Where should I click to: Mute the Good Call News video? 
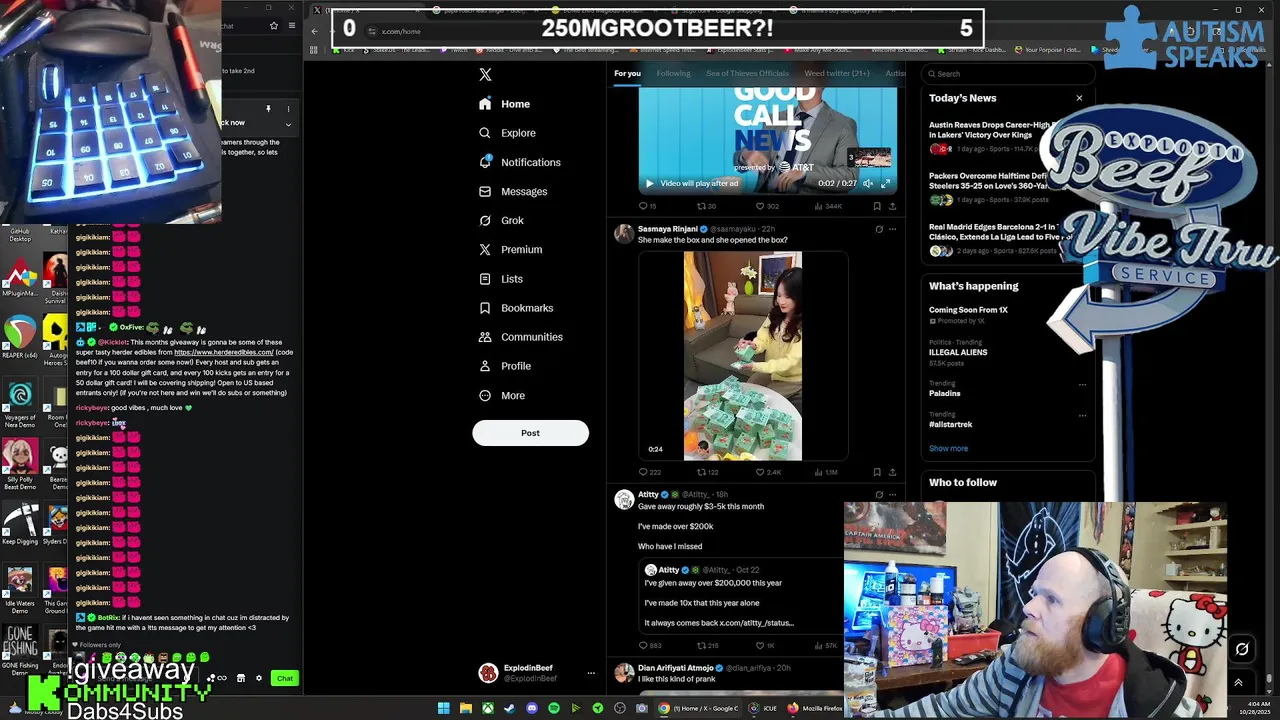868,183
